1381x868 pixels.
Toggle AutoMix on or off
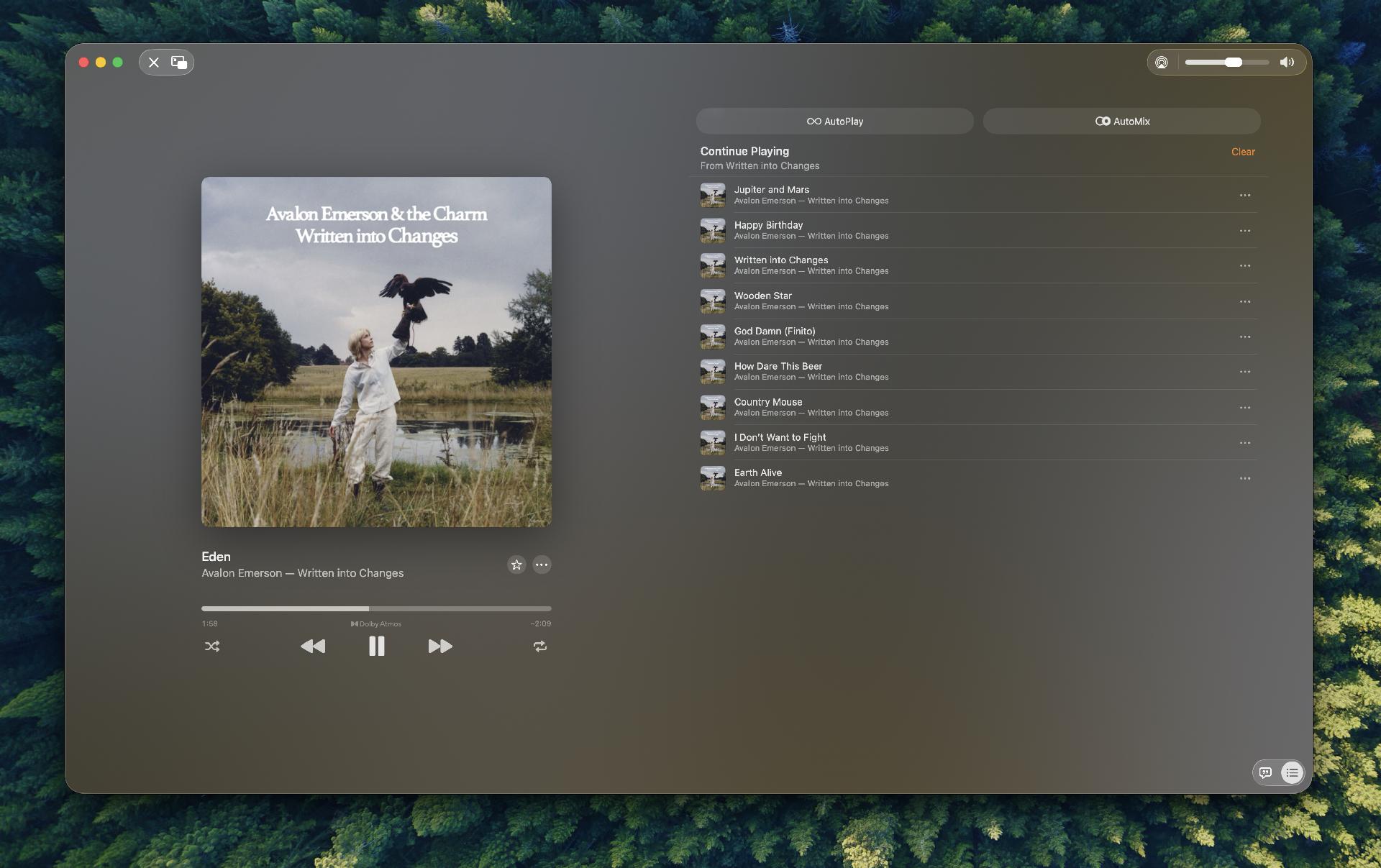1122,122
